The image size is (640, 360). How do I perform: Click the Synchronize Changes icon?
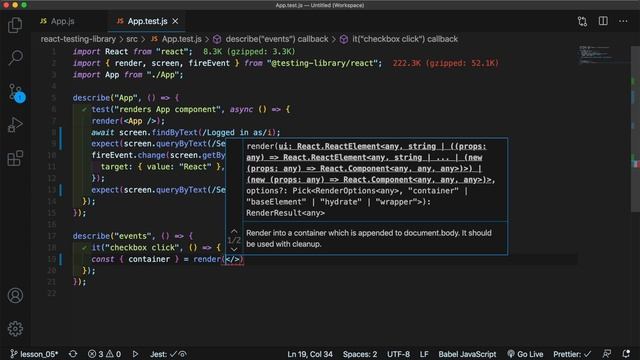click(x=73, y=354)
